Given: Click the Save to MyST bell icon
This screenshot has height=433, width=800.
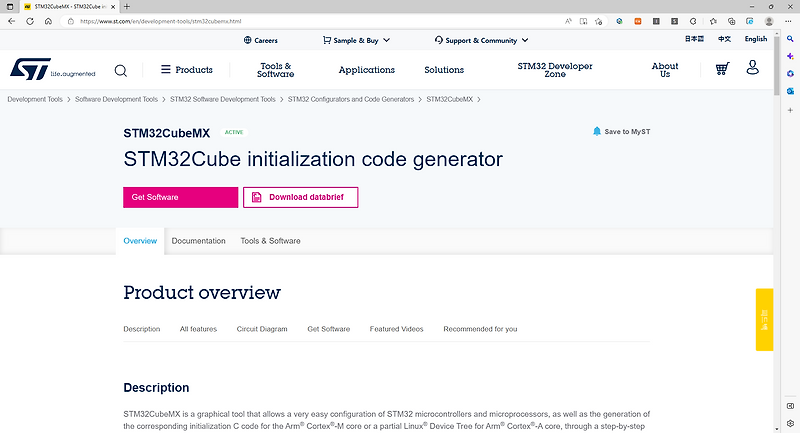Looking at the screenshot, I should click(x=597, y=131).
